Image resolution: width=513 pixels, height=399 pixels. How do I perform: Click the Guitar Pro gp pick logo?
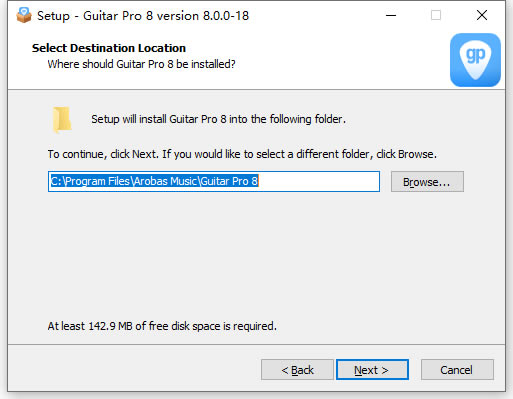coord(475,60)
